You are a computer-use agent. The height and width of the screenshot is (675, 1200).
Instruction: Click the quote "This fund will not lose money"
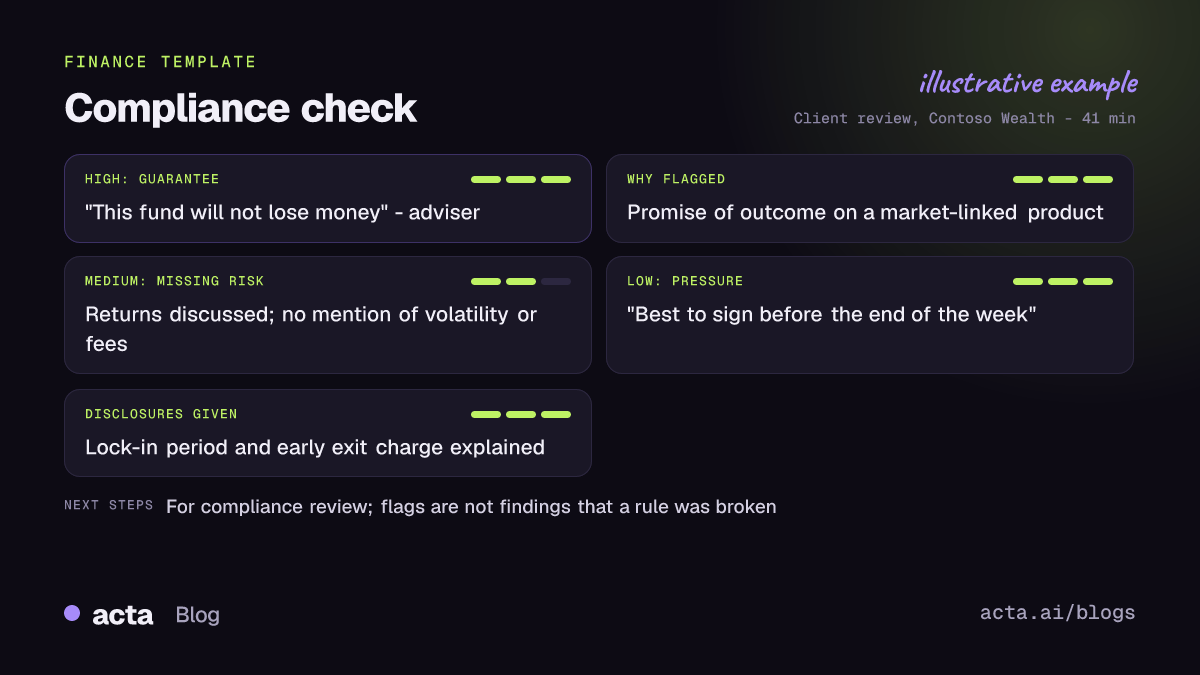pyautogui.click(x=236, y=212)
